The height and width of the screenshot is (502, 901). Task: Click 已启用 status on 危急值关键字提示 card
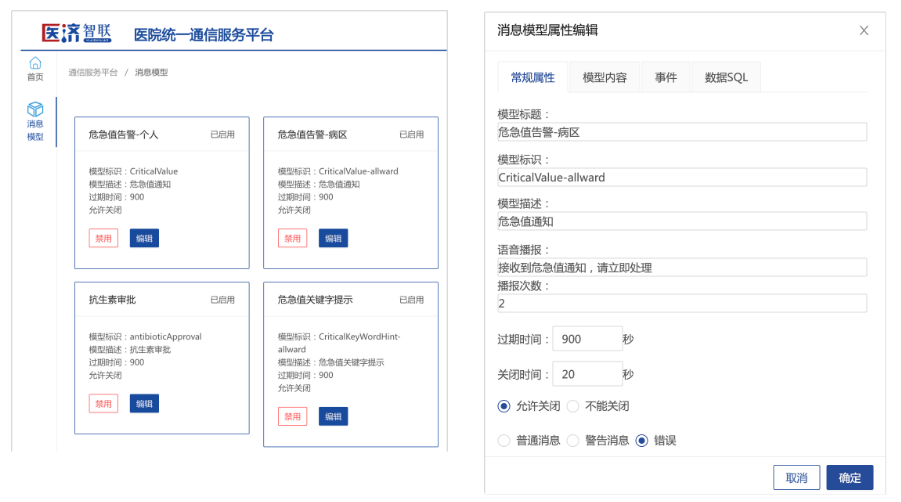[x=411, y=300]
